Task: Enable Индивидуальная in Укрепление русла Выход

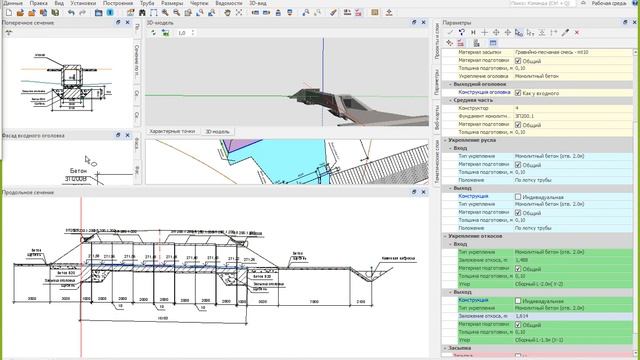Action: click(x=518, y=197)
